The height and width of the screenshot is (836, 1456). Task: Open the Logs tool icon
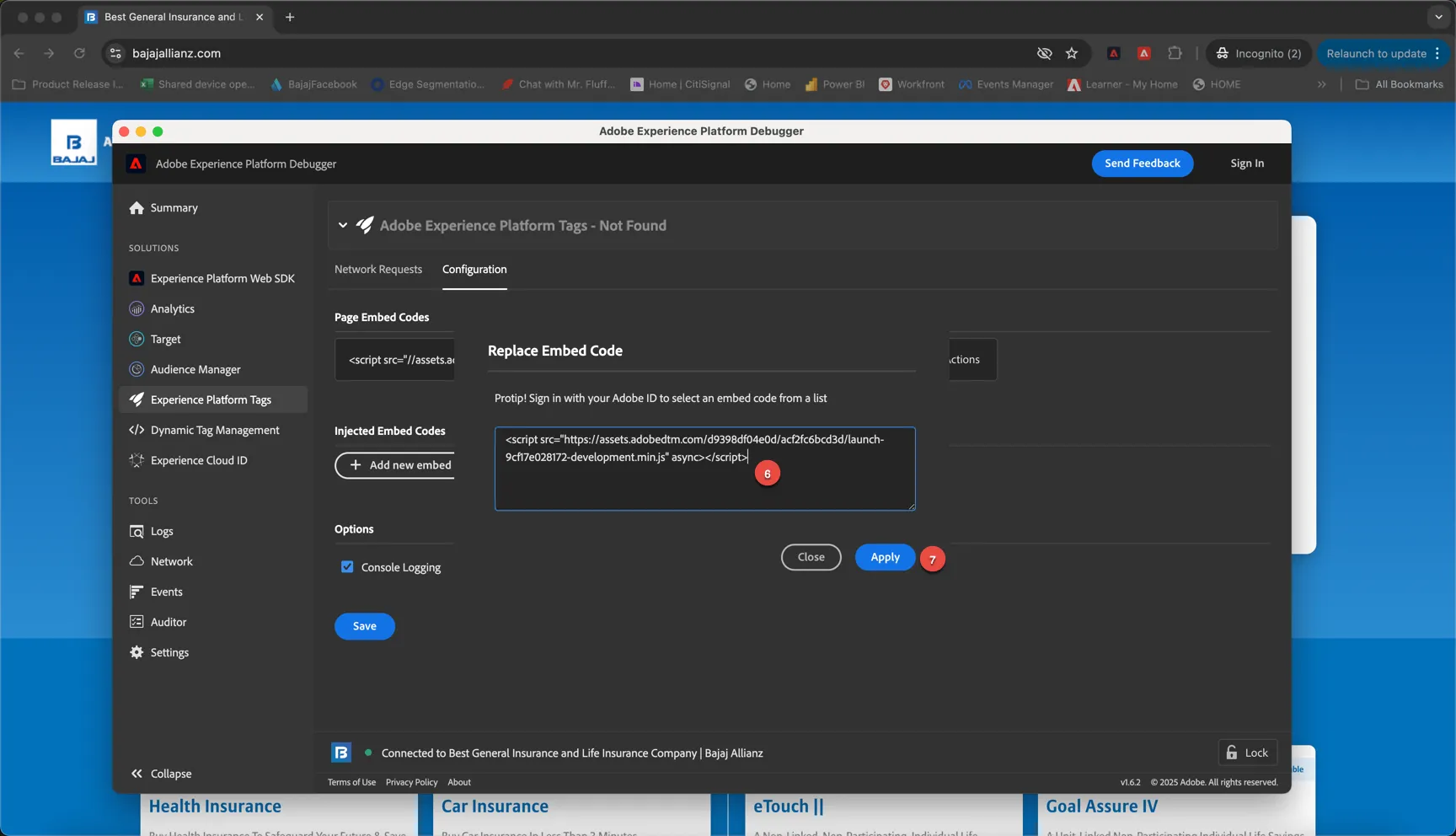click(136, 532)
